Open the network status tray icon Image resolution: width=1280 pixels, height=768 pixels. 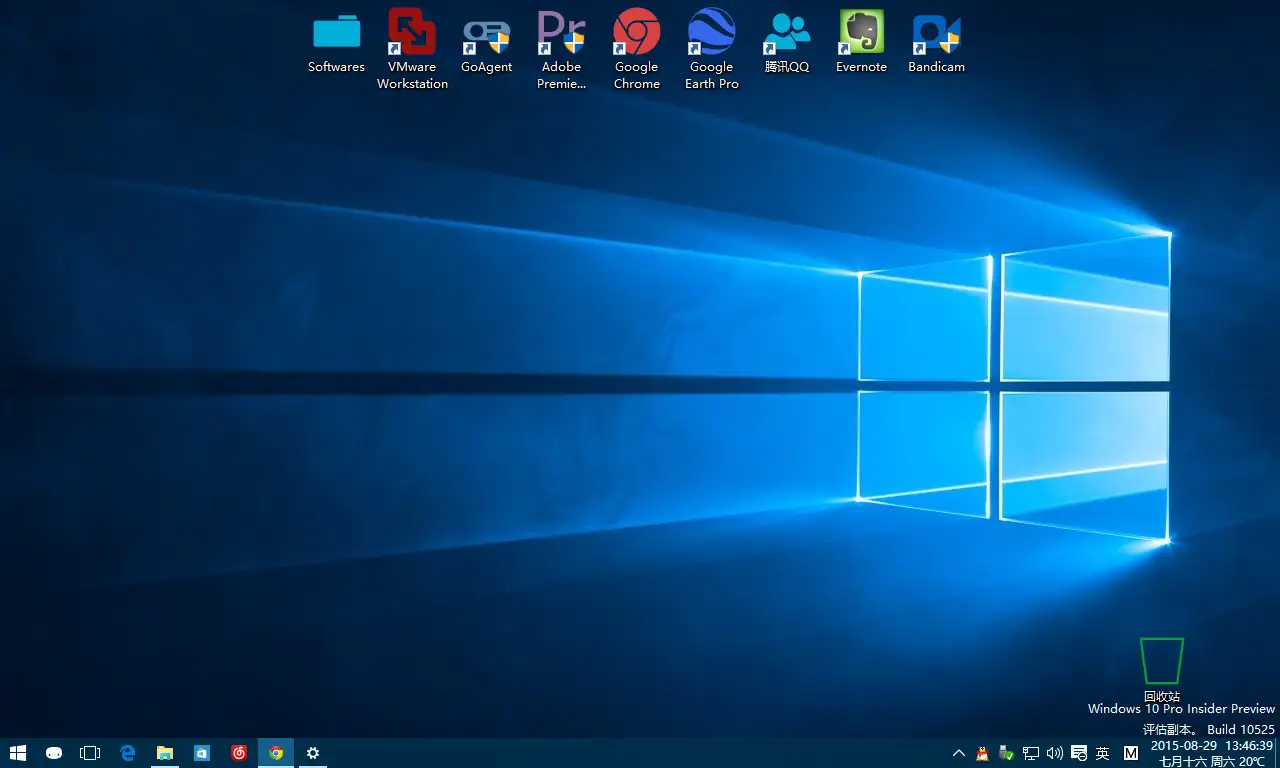click(1031, 753)
